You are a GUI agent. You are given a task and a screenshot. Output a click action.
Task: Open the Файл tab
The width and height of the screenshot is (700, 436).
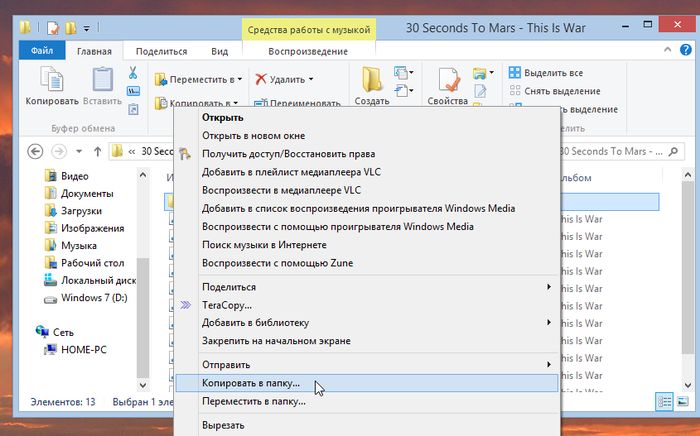42,51
